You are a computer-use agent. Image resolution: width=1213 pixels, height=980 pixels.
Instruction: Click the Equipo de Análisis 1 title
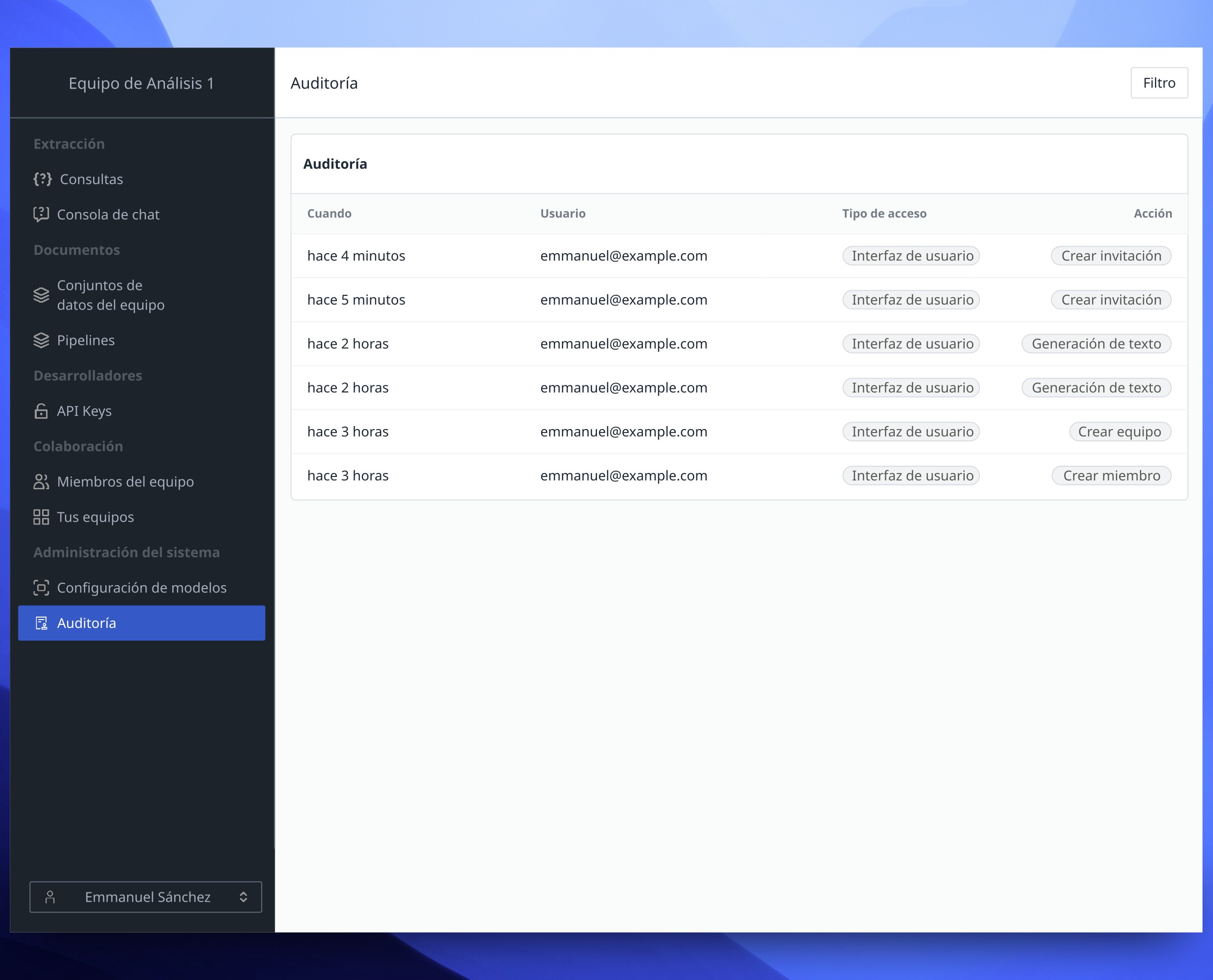point(142,84)
